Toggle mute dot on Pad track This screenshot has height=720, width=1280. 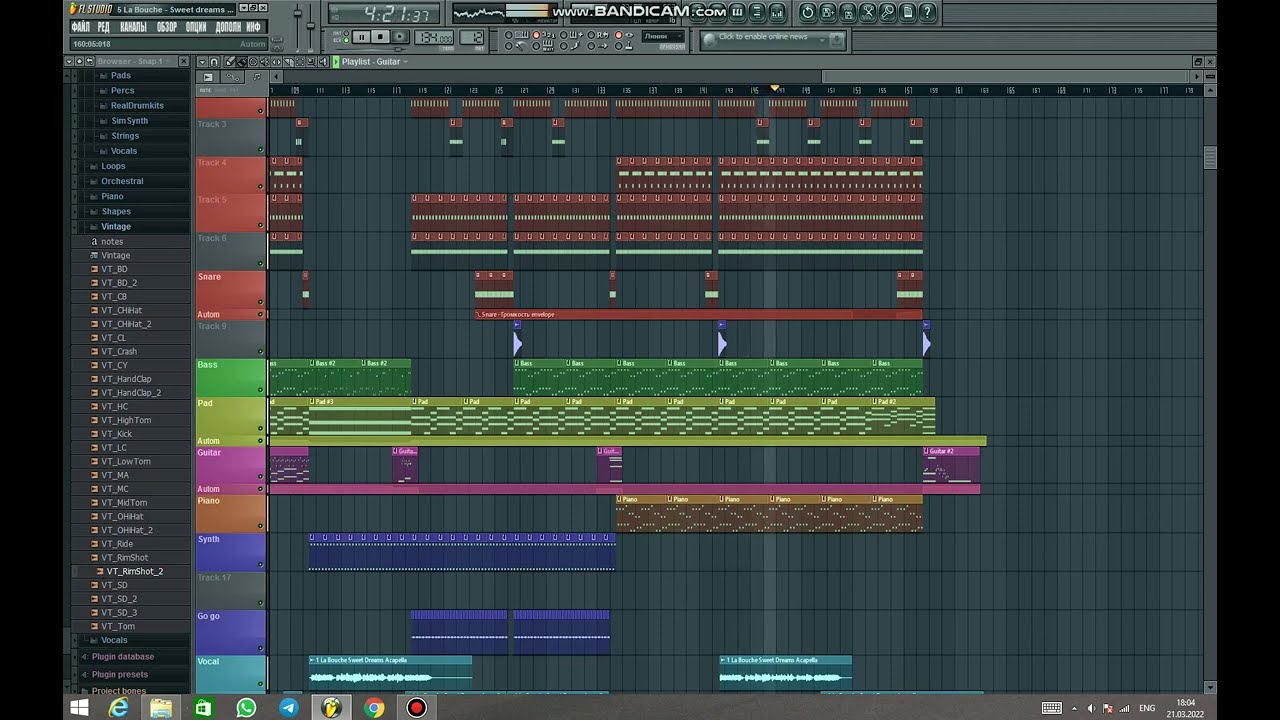(x=261, y=428)
